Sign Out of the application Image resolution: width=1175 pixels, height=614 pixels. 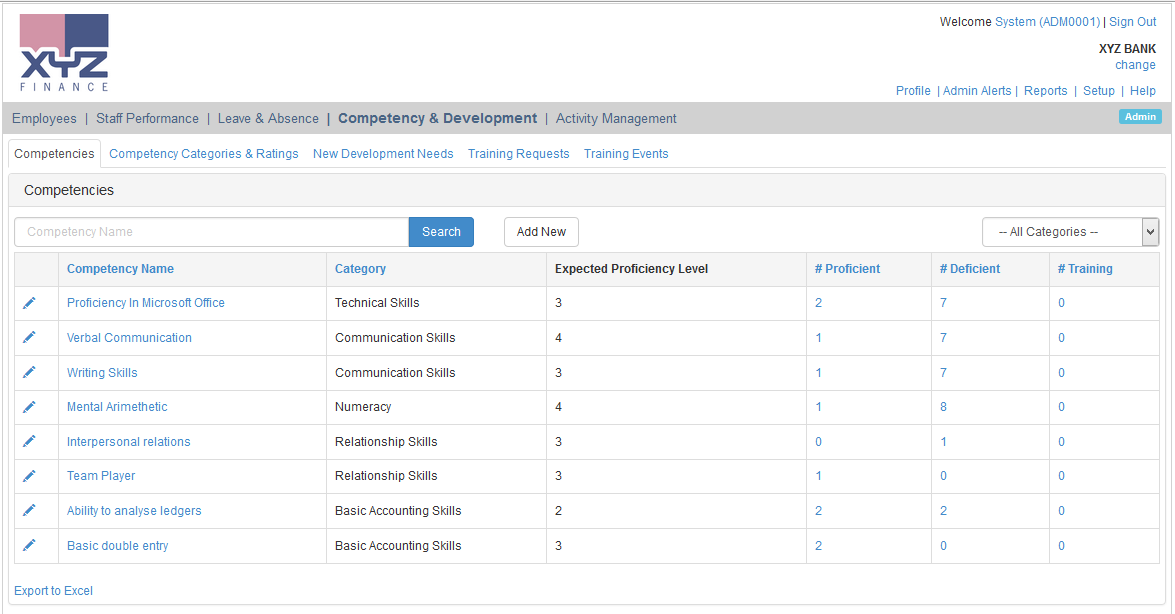pos(1132,22)
